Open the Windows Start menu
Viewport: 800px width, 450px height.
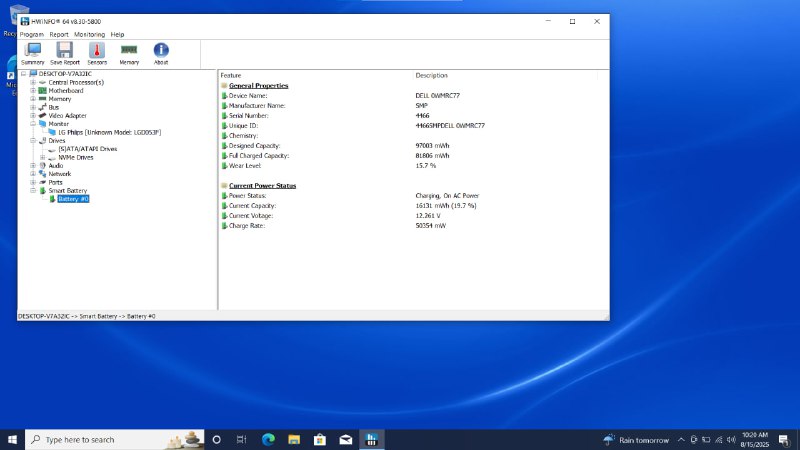click(x=12, y=439)
